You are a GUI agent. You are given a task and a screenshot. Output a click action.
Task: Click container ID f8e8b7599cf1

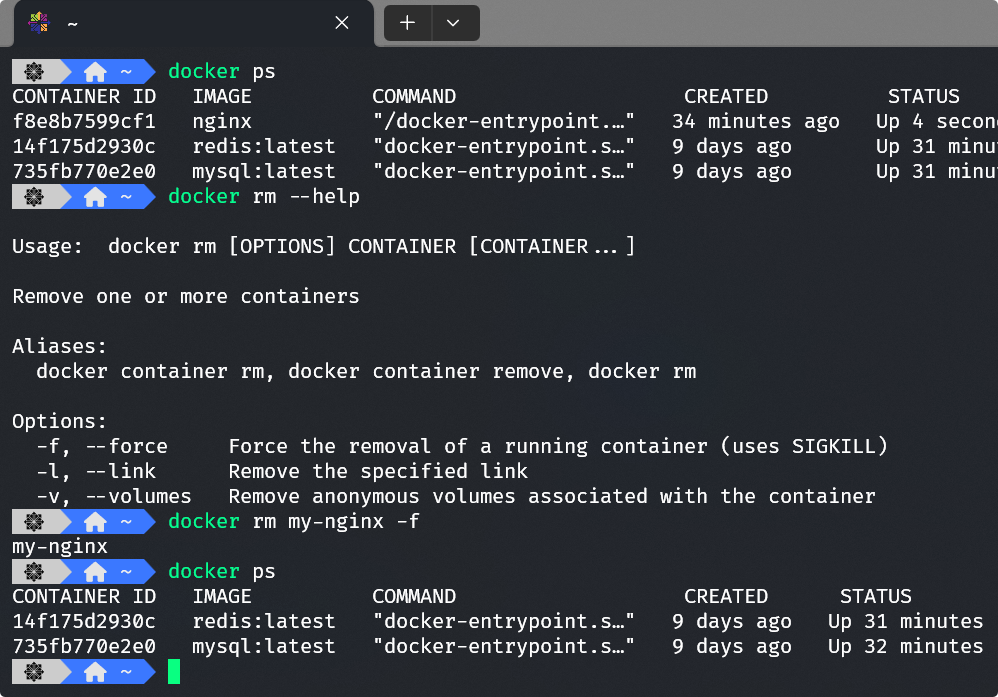[x=84, y=122]
